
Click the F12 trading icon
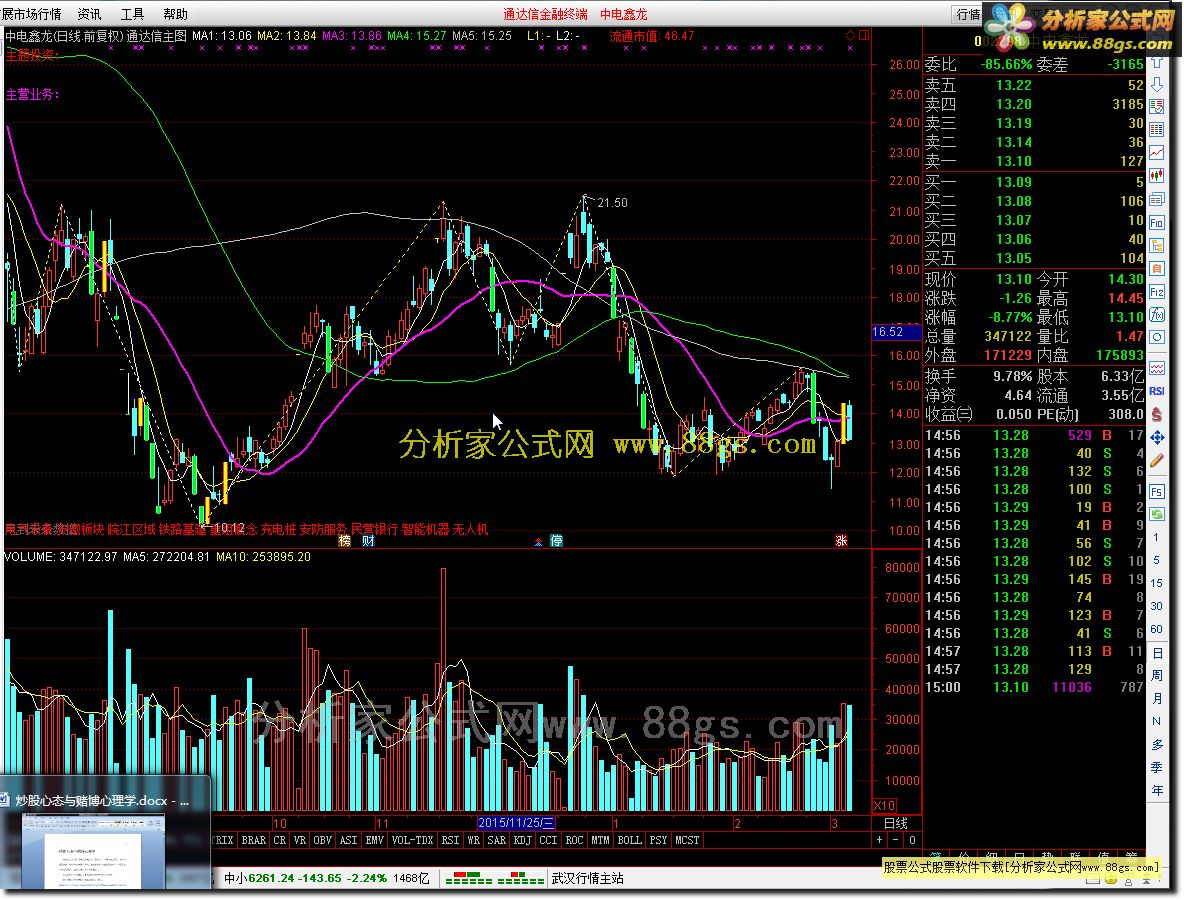1157,291
